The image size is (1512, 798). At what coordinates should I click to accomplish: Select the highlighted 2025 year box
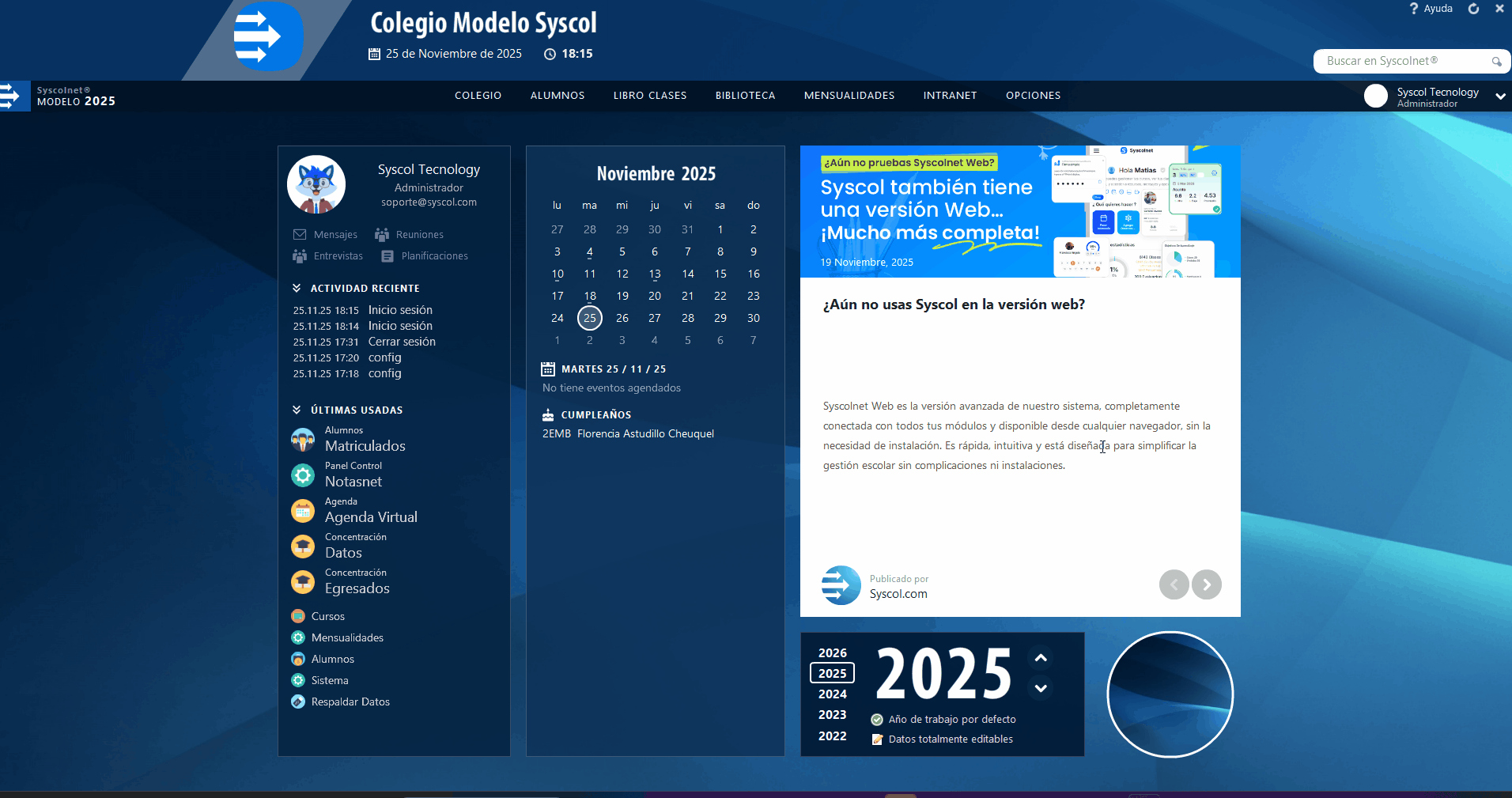pyautogui.click(x=833, y=673)
